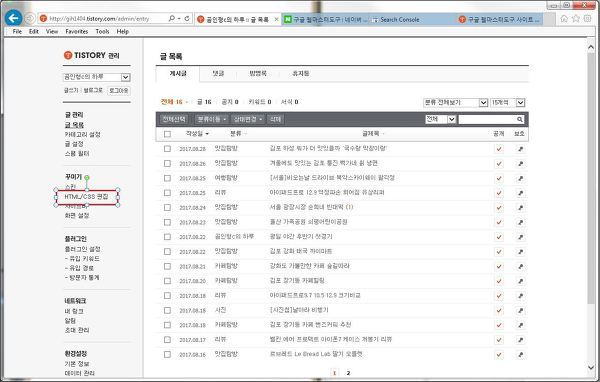Click the 로그아웃 button in sidebar
This screenshot has height=382, width=600.
pyautogui.click(x=119, y=91)
